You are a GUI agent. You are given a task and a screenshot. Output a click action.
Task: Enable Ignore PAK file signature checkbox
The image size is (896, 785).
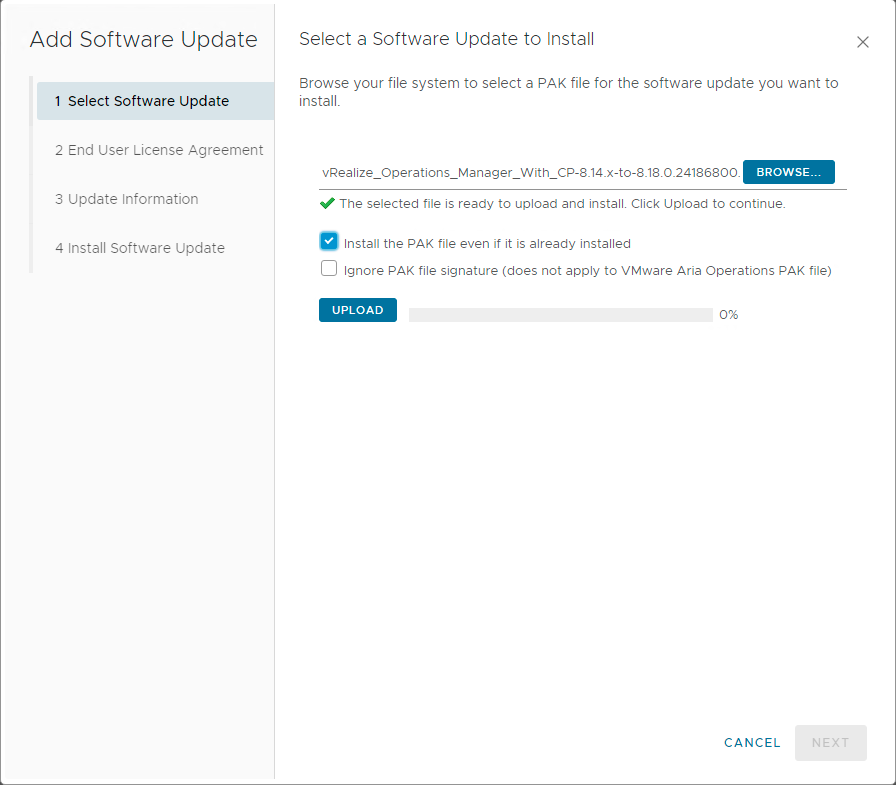coord(329,268)
